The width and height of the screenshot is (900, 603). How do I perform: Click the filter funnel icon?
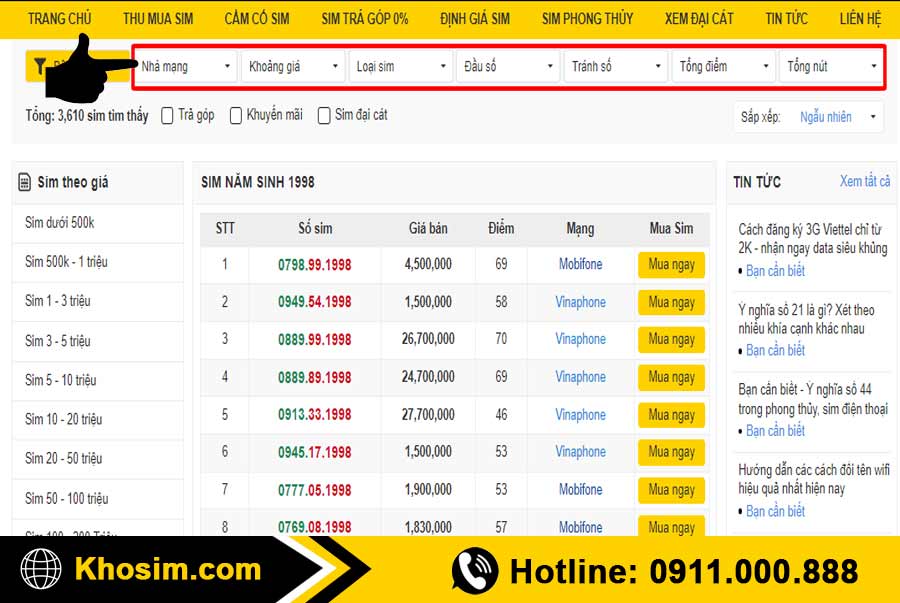[40, 67]
